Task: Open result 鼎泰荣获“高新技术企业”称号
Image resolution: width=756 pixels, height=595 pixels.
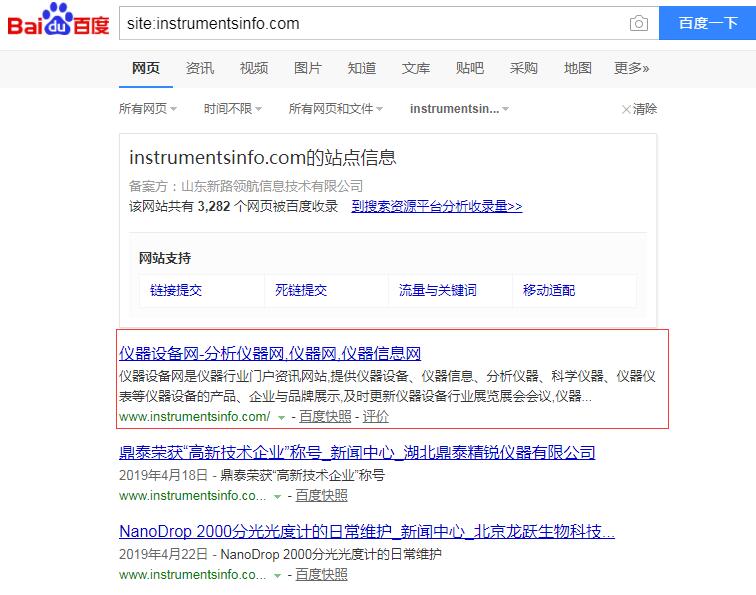Action: click(357, 452)
